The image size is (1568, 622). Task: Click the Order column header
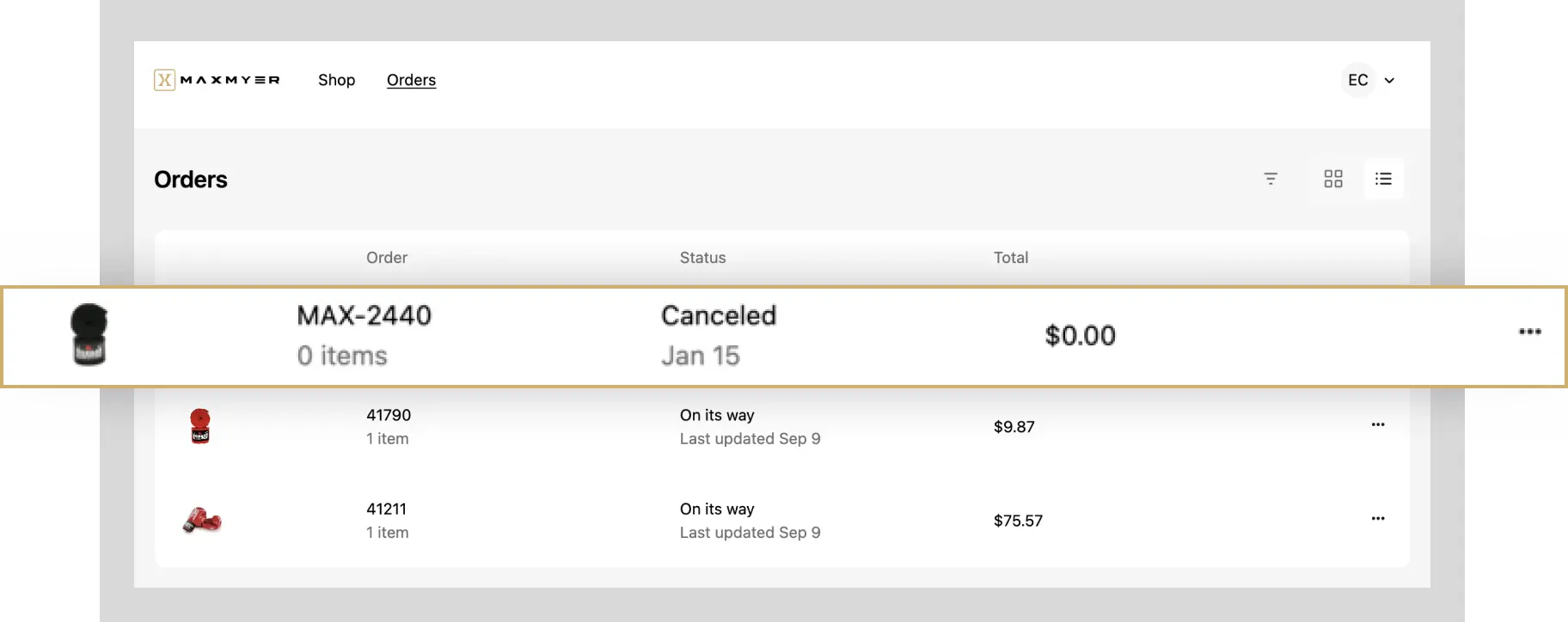point(387,258)
